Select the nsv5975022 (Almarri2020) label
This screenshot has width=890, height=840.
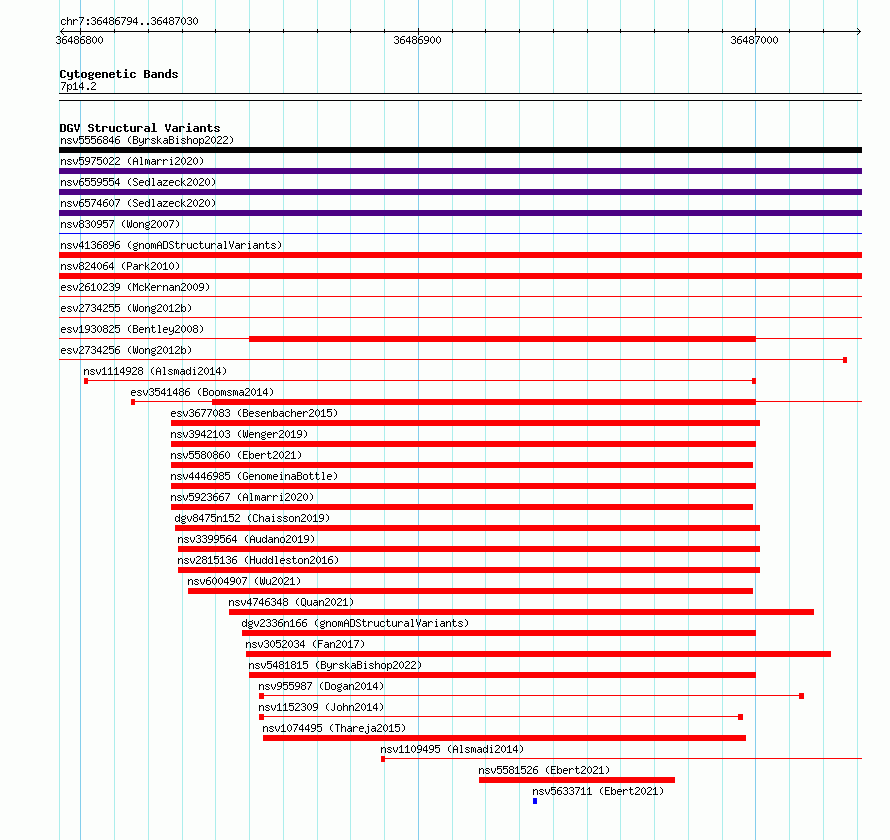[x=132, y=161]
